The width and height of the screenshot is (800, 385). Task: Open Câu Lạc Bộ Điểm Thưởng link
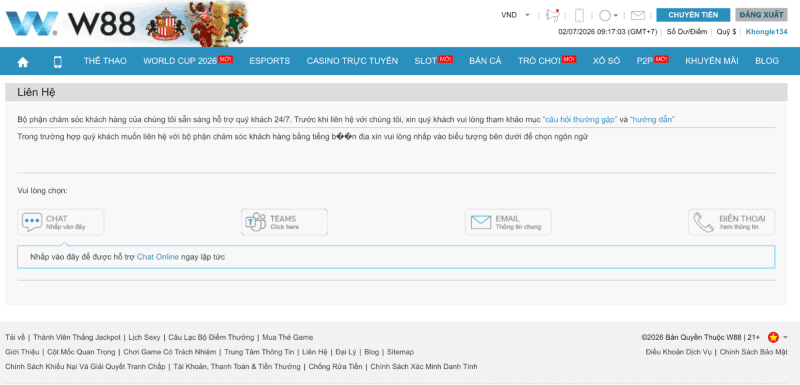point(211,337)
